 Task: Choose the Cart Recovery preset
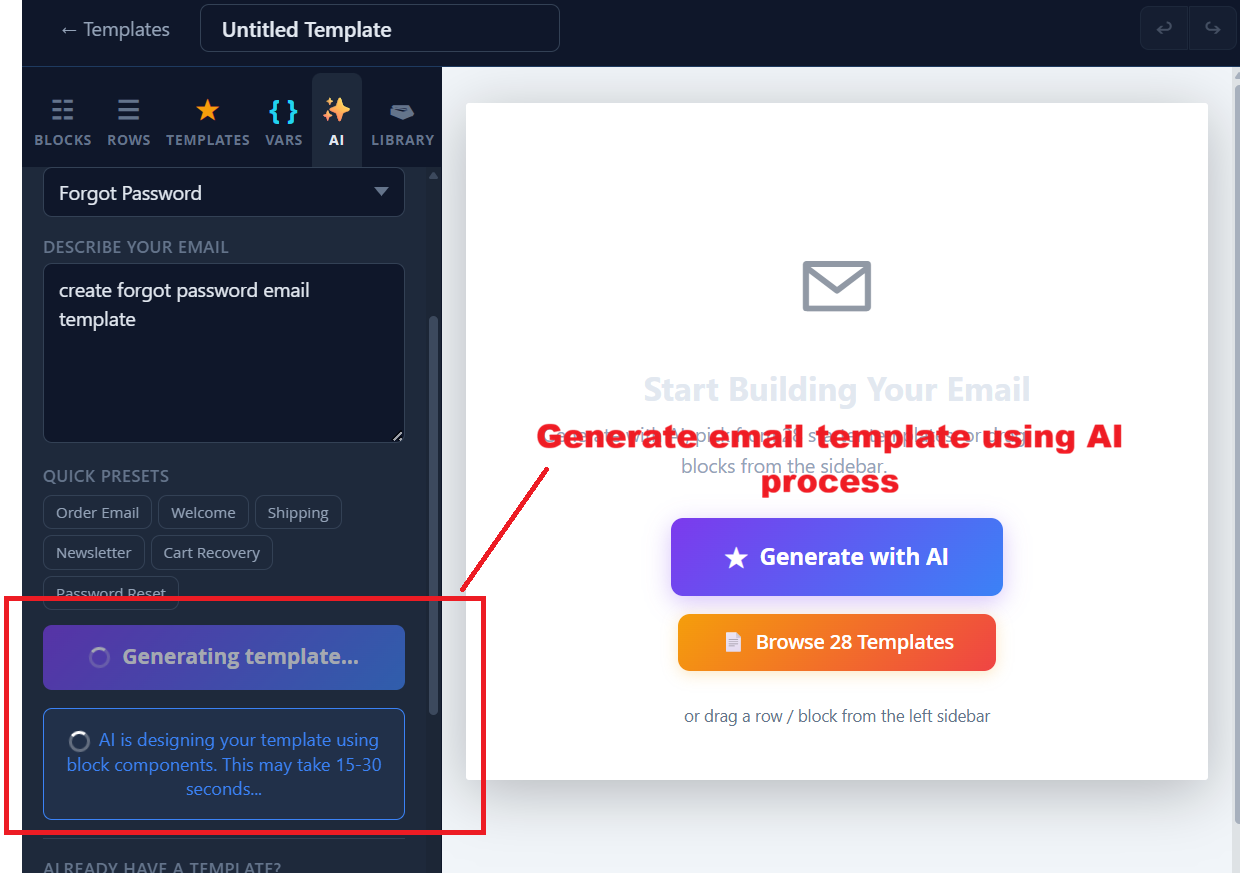pyautogui.click(x=211, y=552)
